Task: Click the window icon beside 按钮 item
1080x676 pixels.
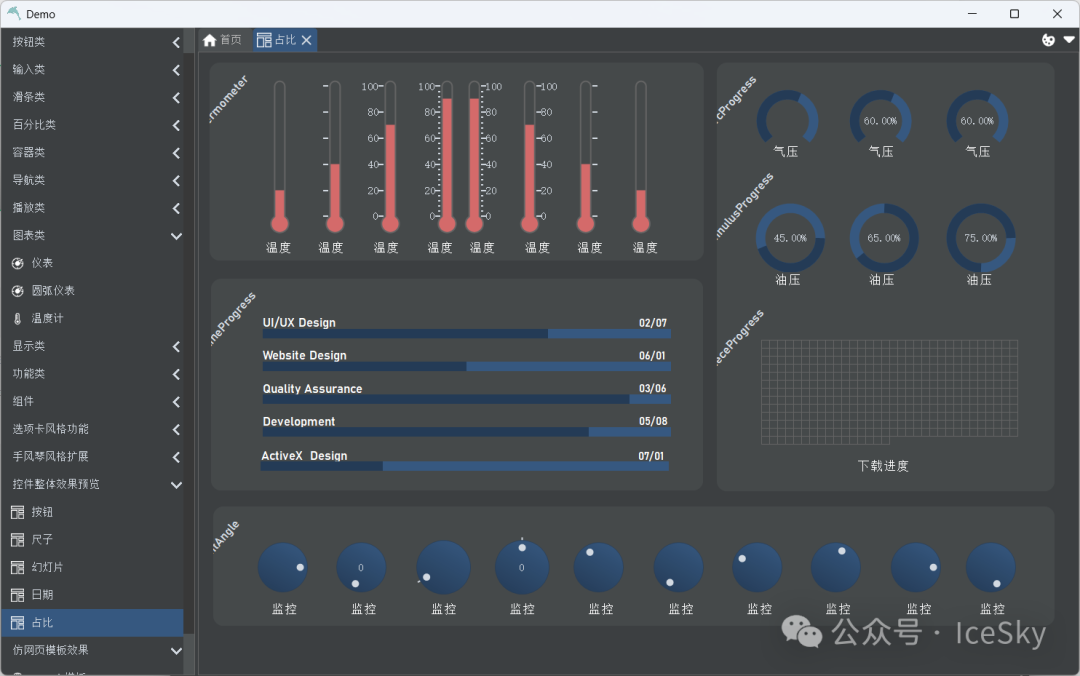Action: click(17, 512)
